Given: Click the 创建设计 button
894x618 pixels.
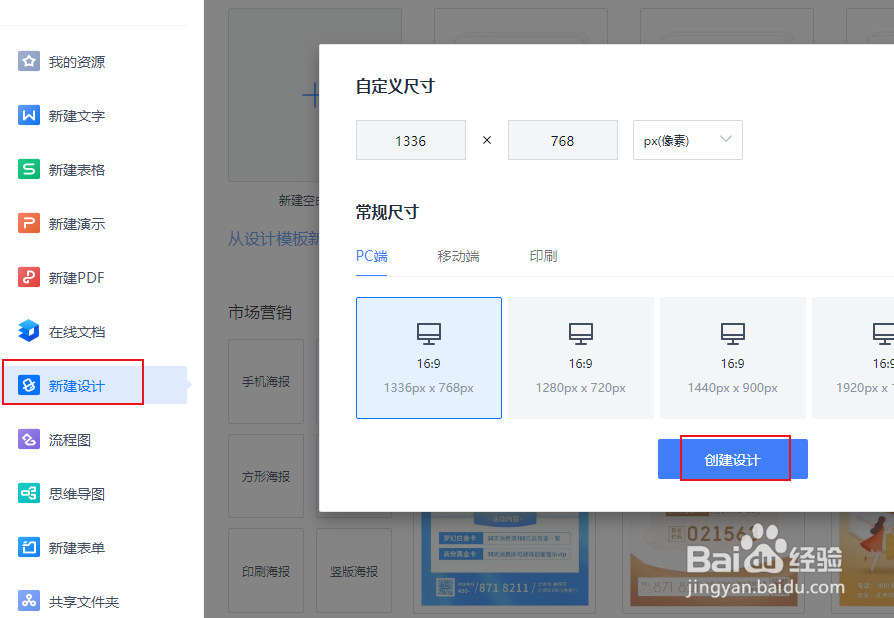Looking at the screenshot, I should pos(733,460).
